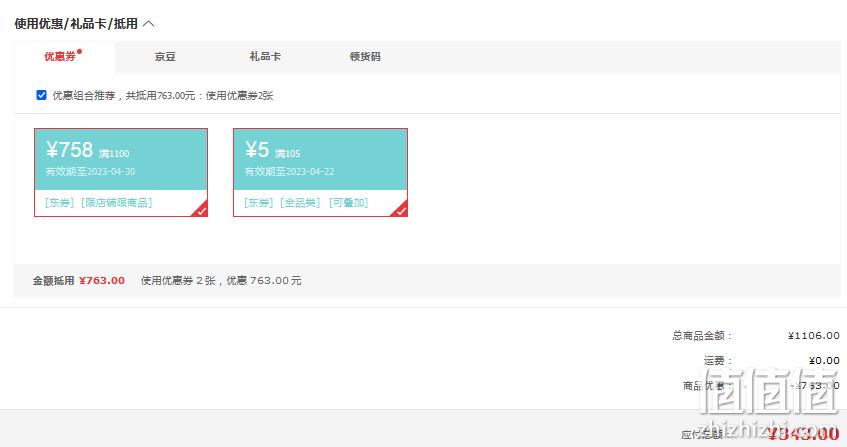847x447 pixels.
Task: Open the 领货码 tab
Action: [x=365, y=57]
